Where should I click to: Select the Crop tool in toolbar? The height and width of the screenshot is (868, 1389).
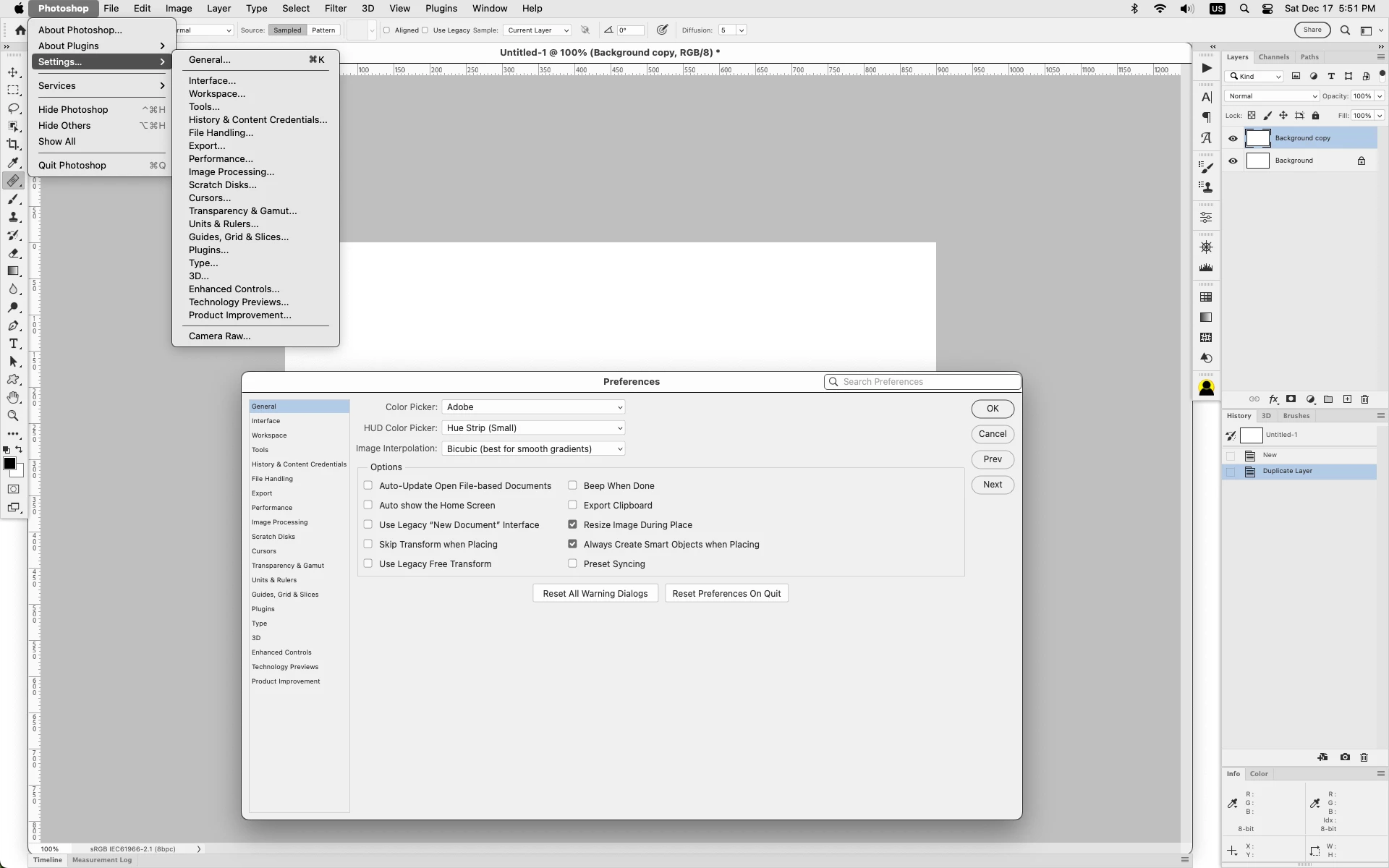click(x=13, y=145)
